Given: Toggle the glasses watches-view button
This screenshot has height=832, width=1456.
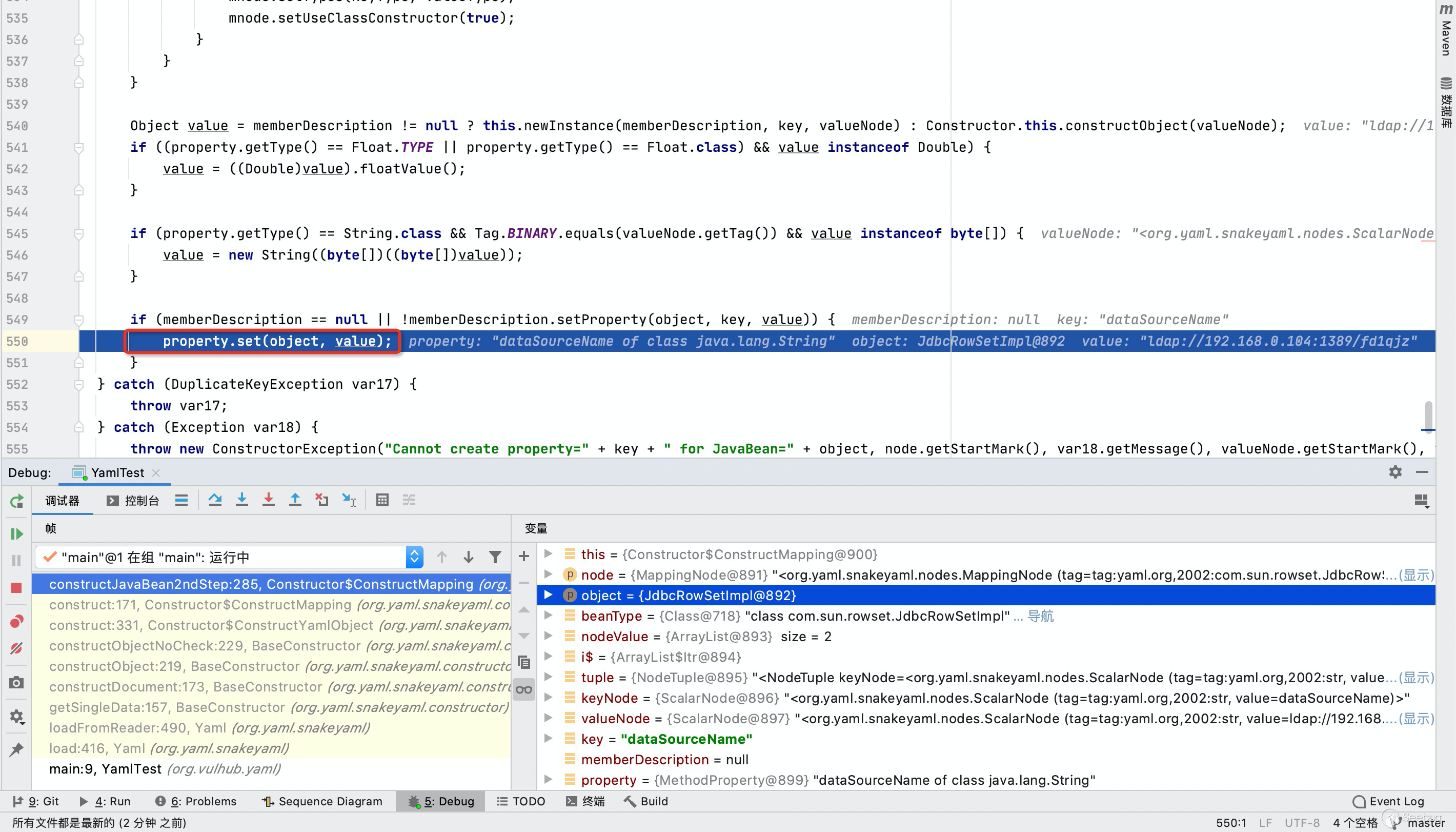Looking at the screenshot, I should coord(523,689).
